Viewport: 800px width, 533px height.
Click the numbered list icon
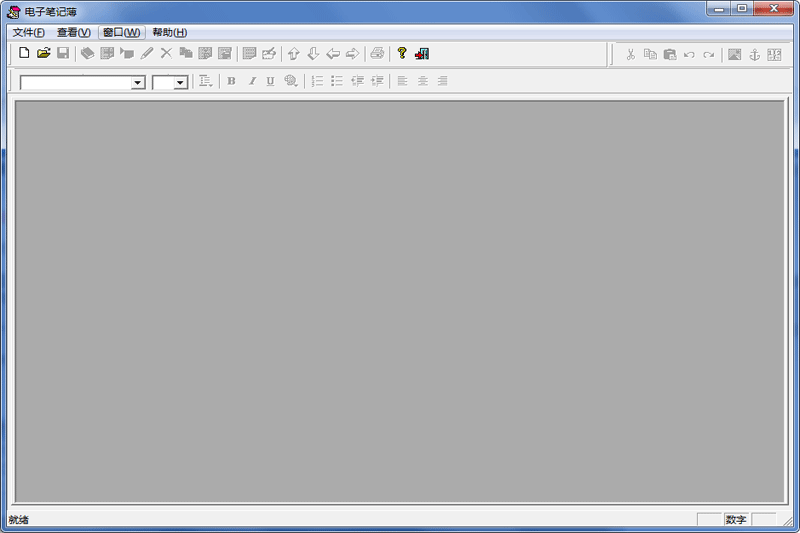click(x=317, y=81)
